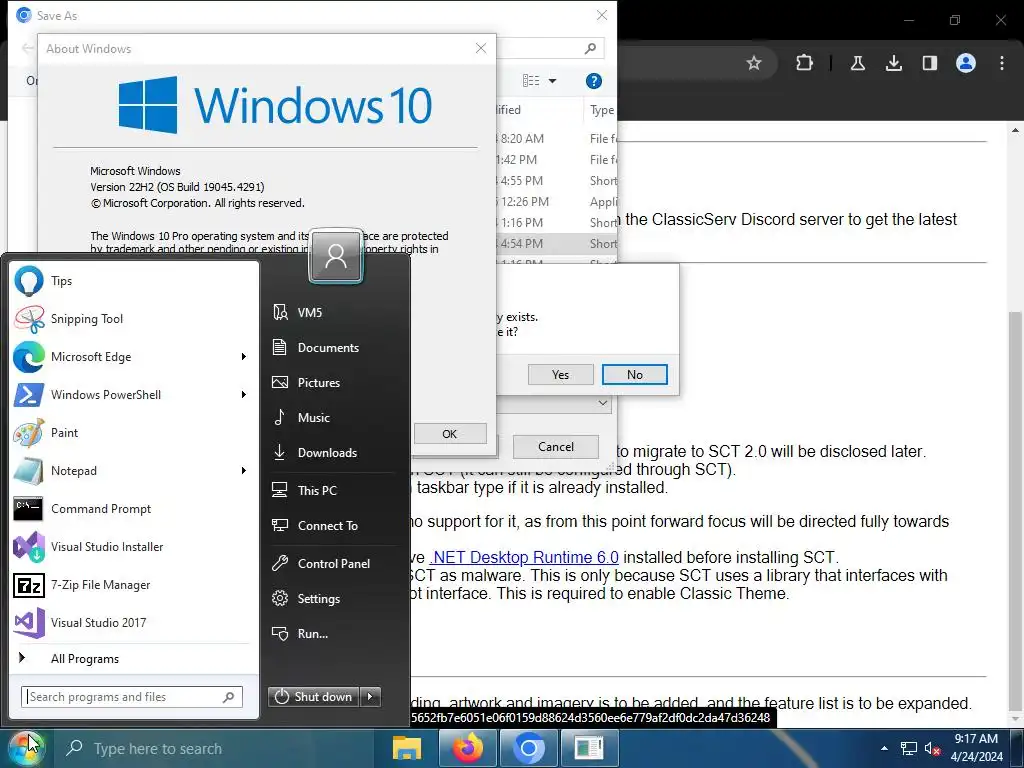
Task: Launch Command Prompt
Action: click(134, 509)
